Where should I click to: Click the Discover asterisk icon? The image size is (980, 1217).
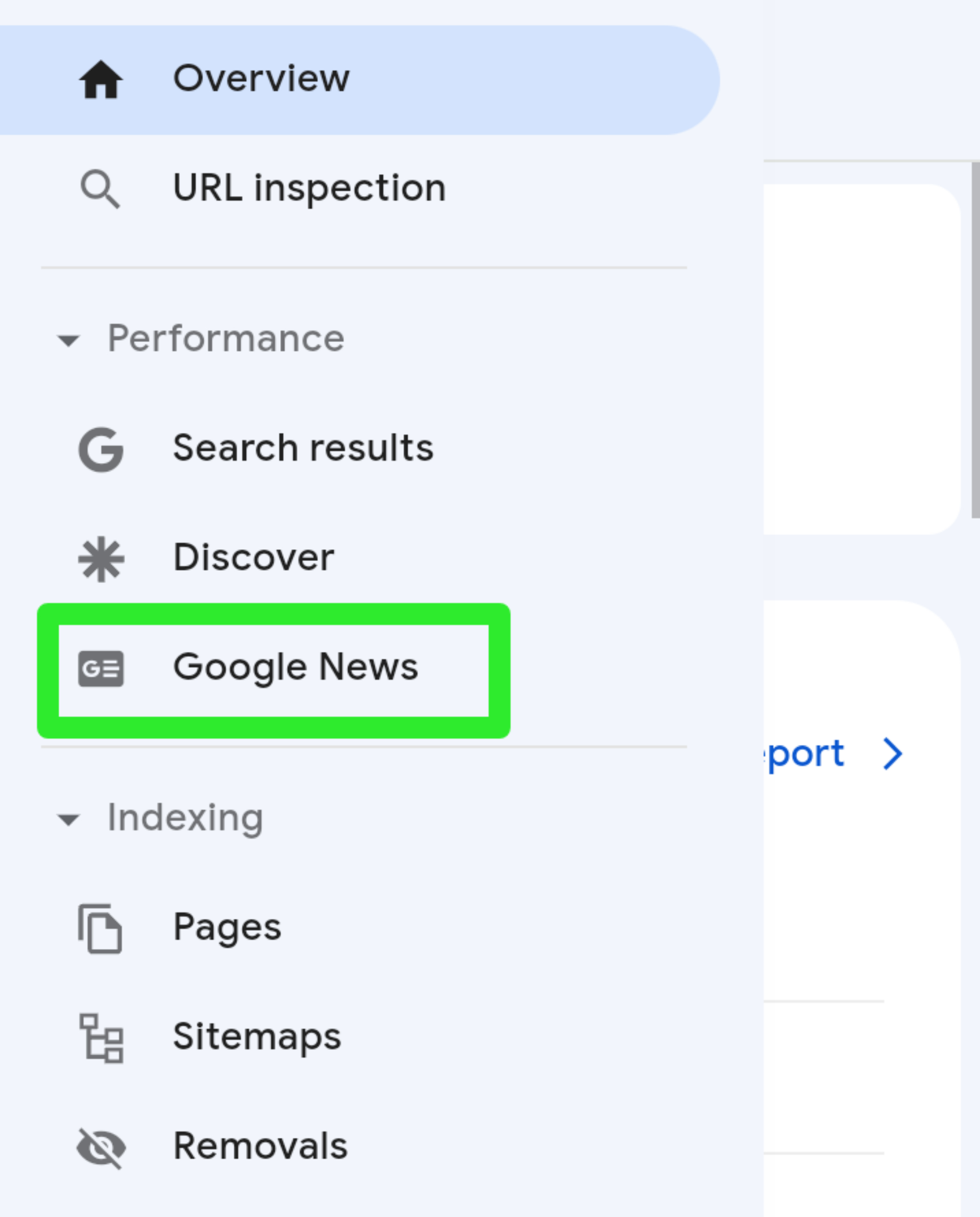click(x=101, y=559)
